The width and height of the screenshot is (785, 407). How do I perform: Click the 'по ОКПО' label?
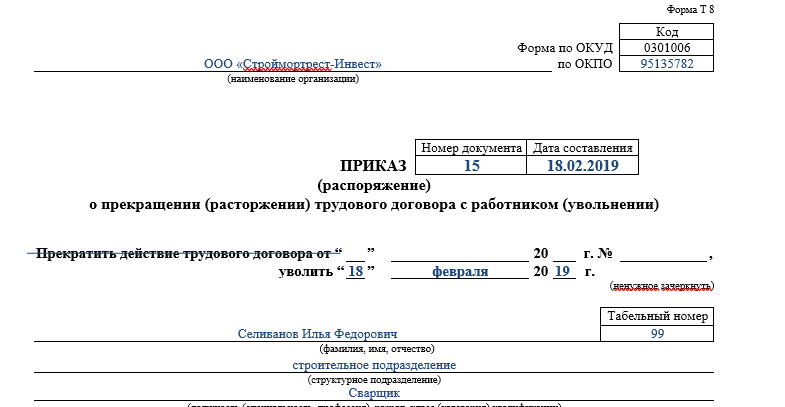[x=585, y=64]
